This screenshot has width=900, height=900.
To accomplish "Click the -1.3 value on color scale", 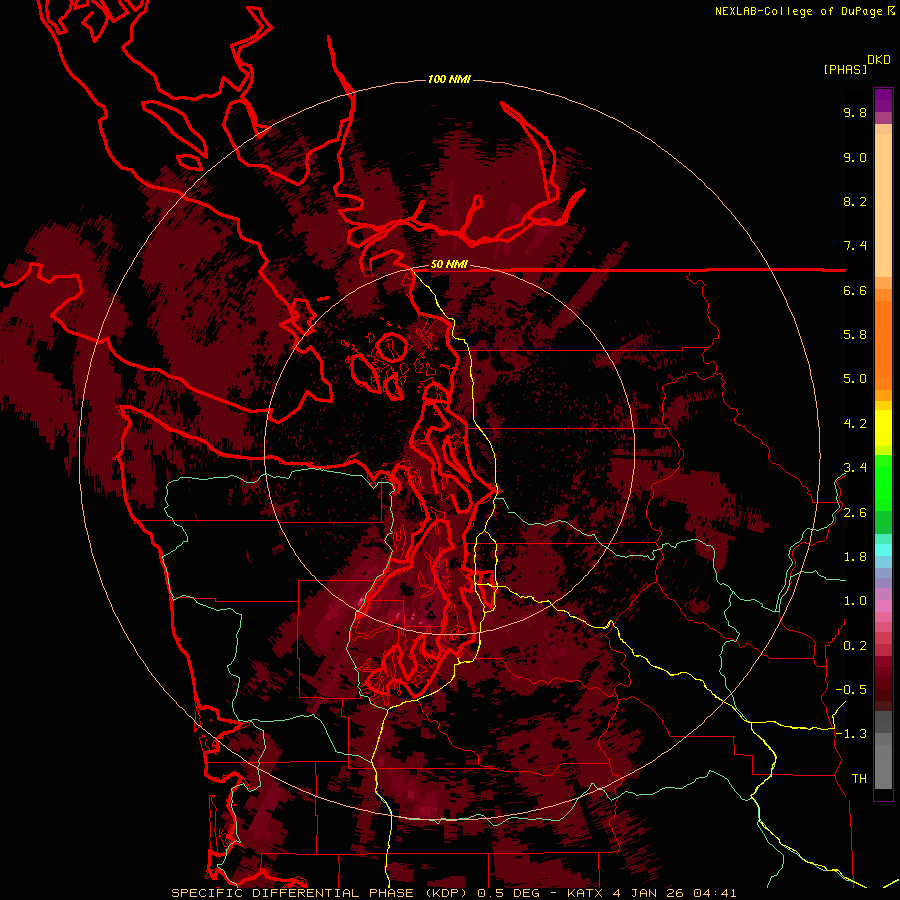I will pyautogui.click(x=851, y=734).
